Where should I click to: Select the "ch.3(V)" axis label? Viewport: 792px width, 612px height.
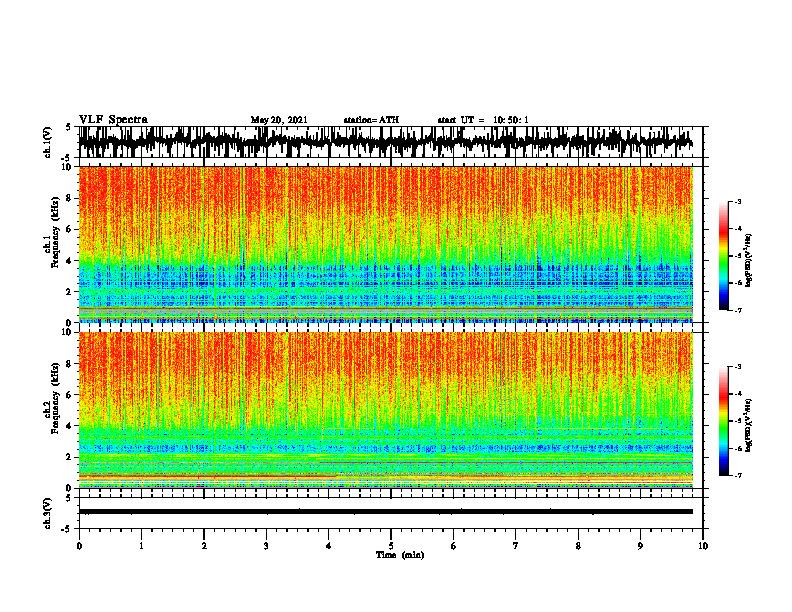(48, 514)
